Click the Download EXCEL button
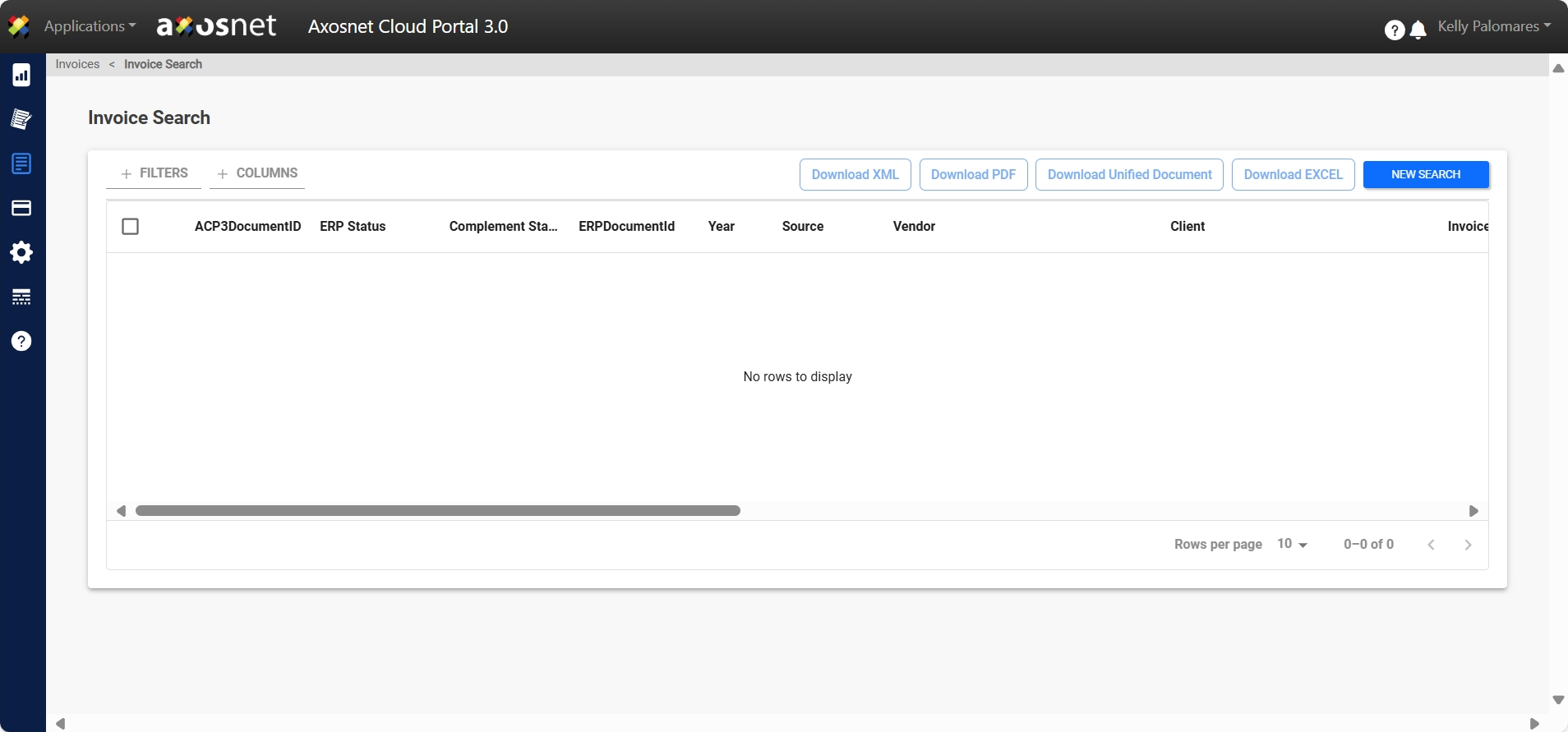Screen dimensions: 1568x732 click(1293, 174)
